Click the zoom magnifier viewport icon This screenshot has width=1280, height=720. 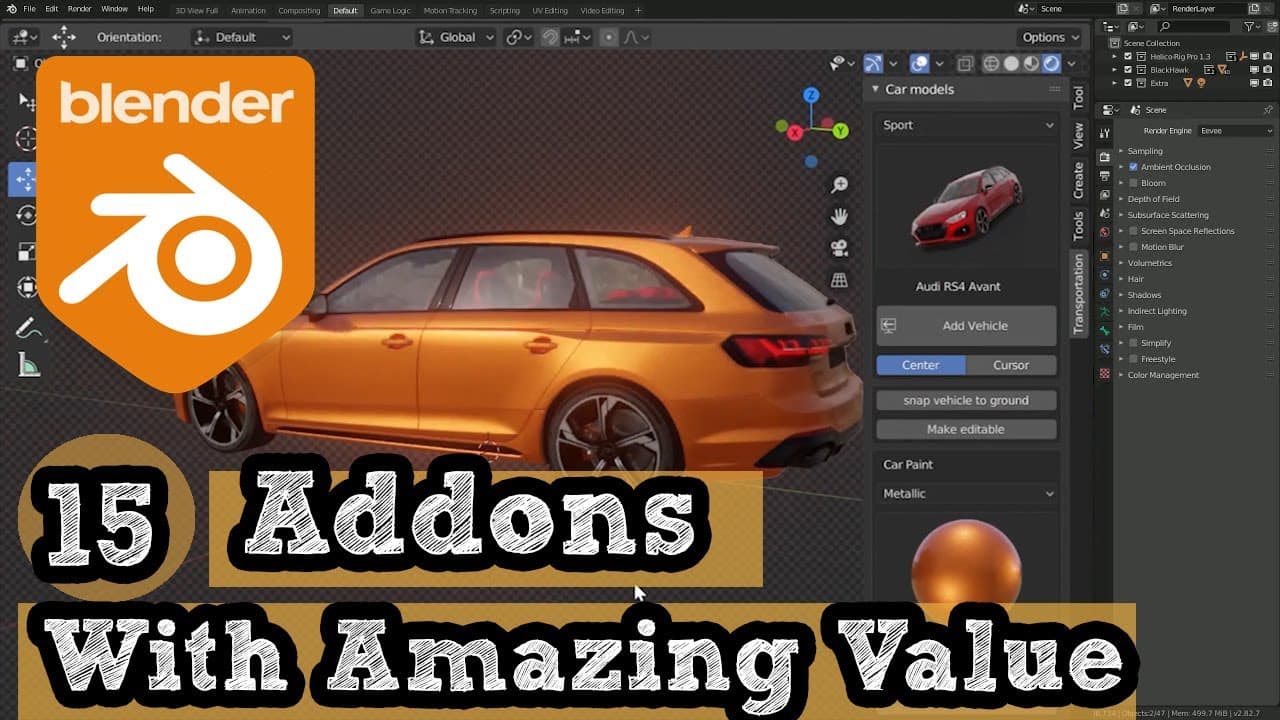click(840, 185)
